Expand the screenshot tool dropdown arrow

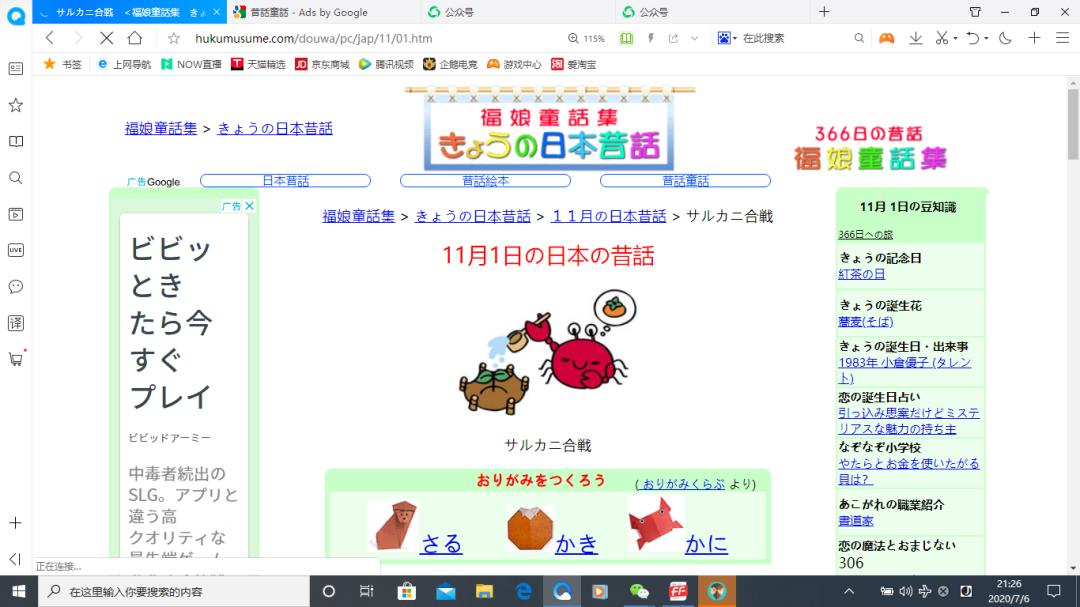coord(956,38)
